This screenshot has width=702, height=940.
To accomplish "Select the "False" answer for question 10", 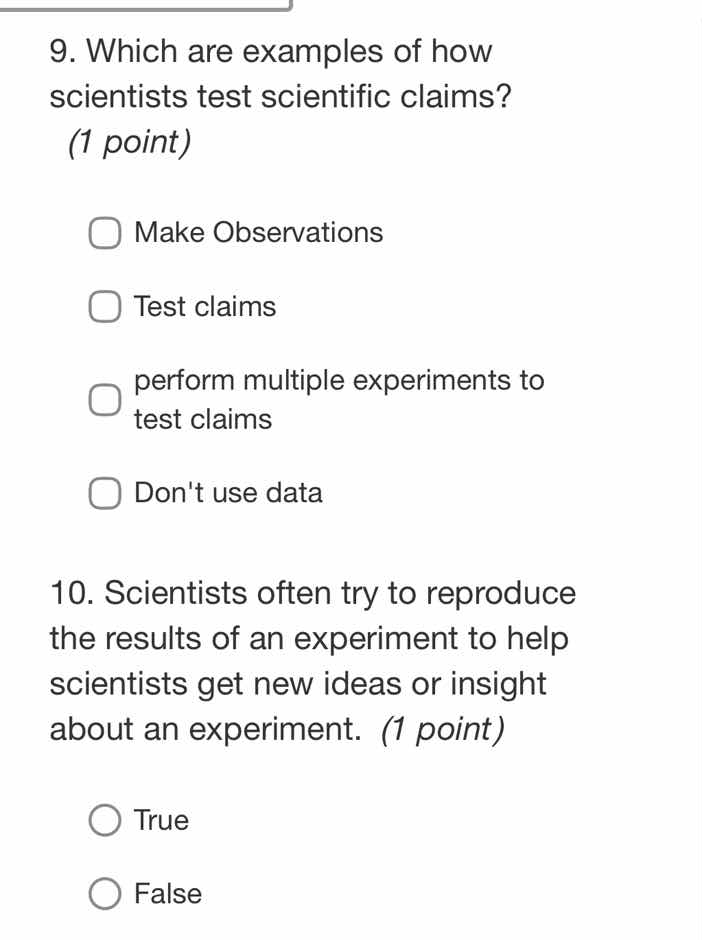I will [104, 893].
